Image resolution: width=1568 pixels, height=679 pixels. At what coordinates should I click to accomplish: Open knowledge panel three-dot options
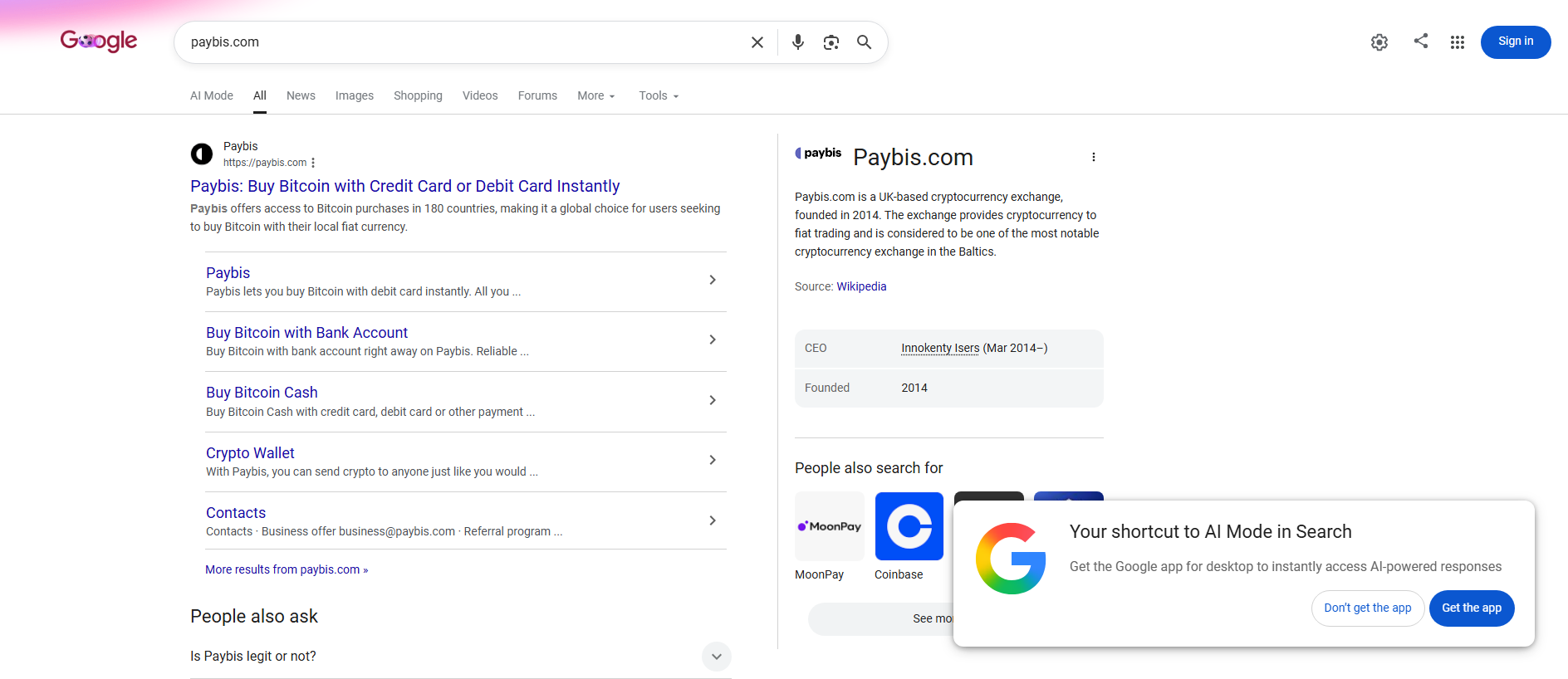(x=1094, y=157)
